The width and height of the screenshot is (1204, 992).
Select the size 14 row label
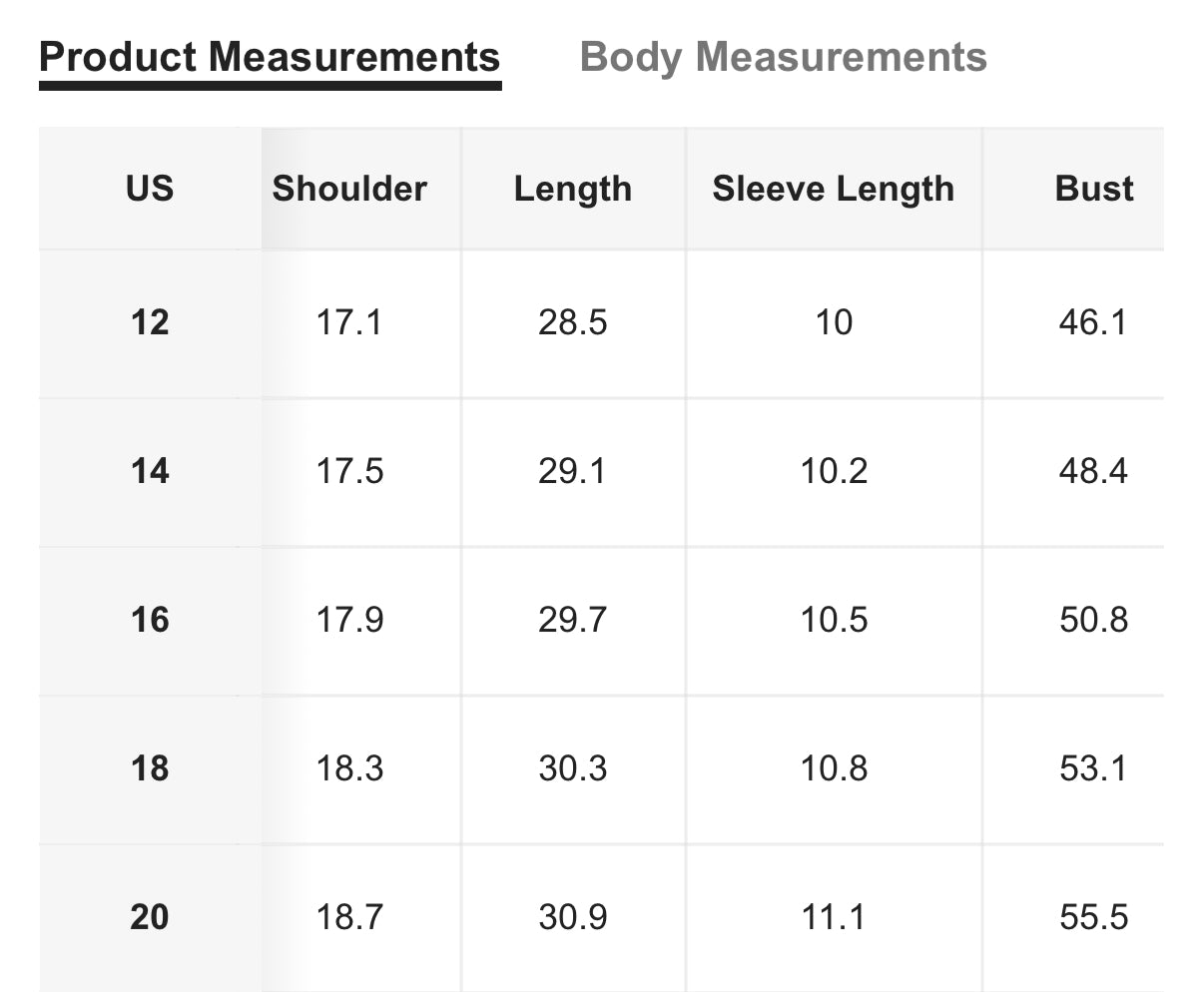(x=150, y=471)
